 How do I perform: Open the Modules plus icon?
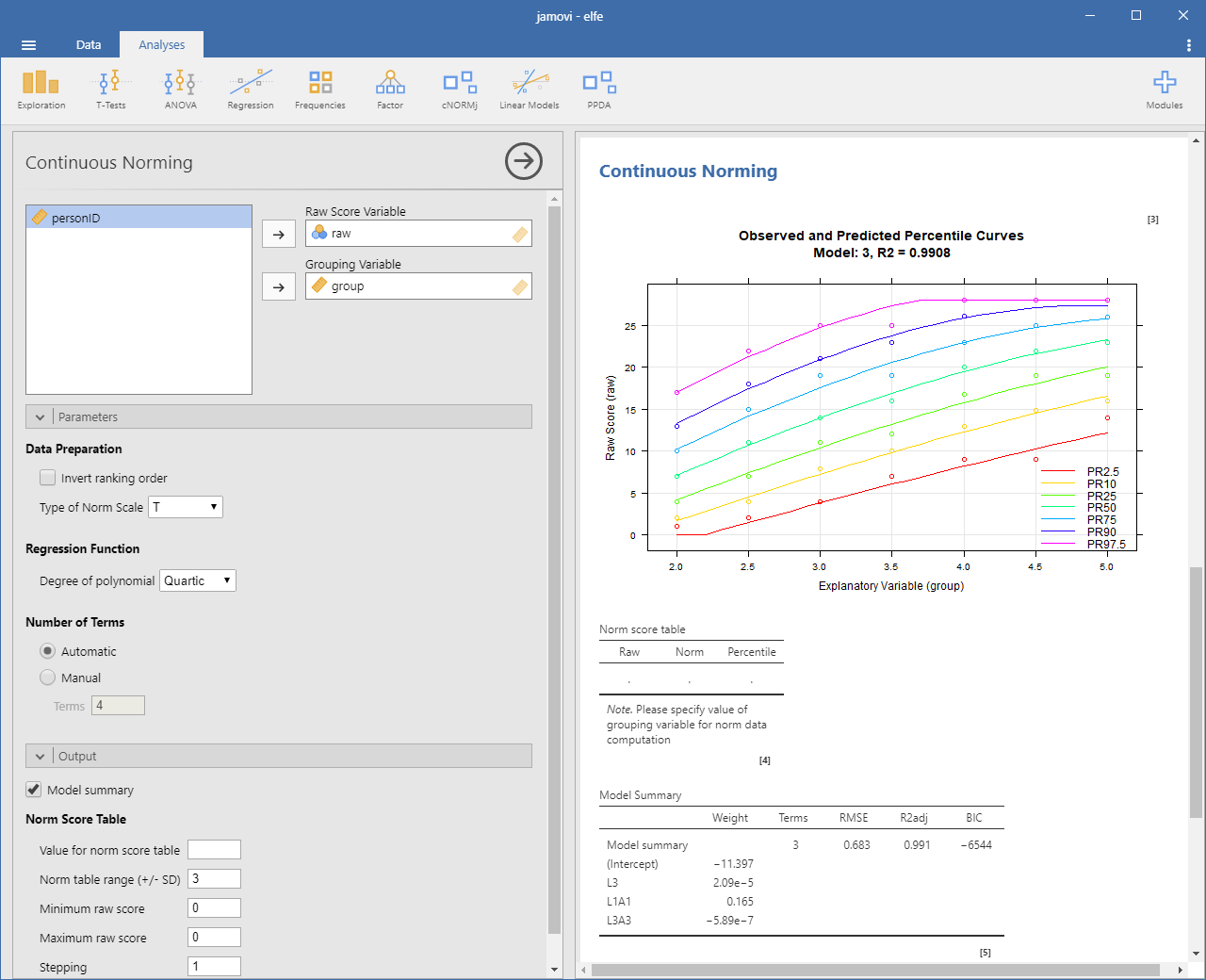point(1164,90)
